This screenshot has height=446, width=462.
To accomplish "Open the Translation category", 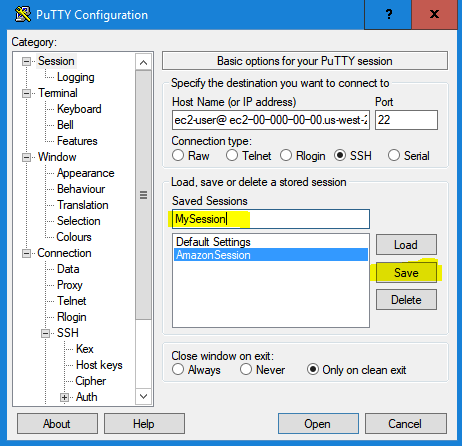I will tap(83, 205).
